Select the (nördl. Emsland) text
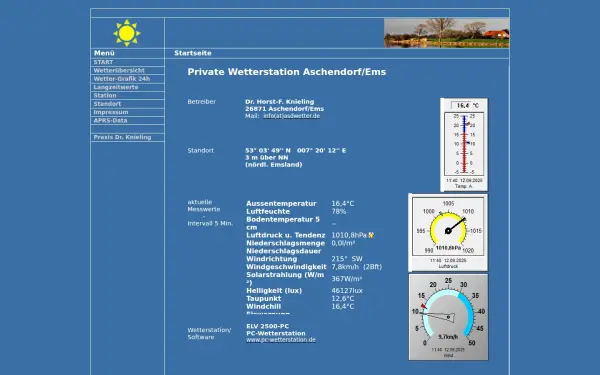The height and width of the screenshot is (375, 600). click(x=274, y=165)
